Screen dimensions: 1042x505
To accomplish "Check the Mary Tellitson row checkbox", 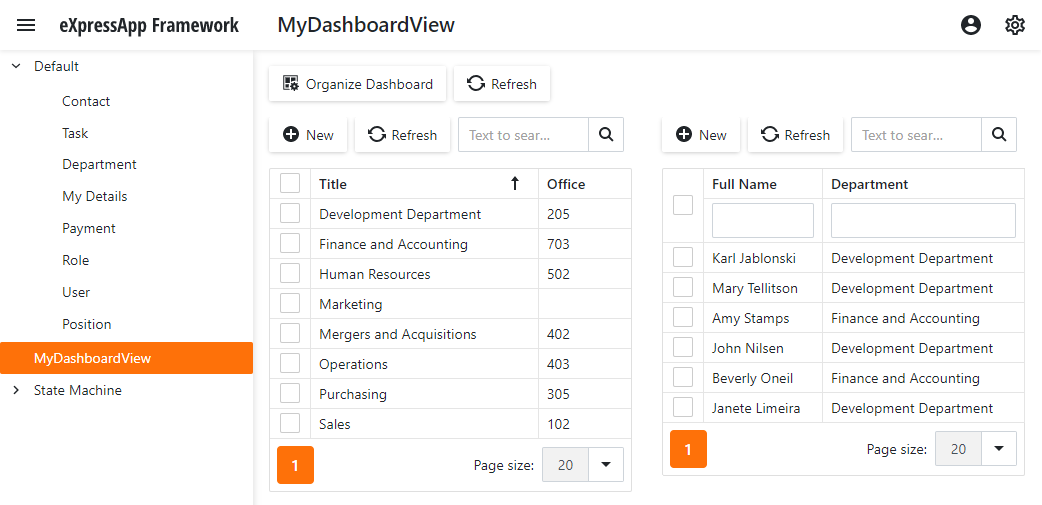I will tap(683, 287).
